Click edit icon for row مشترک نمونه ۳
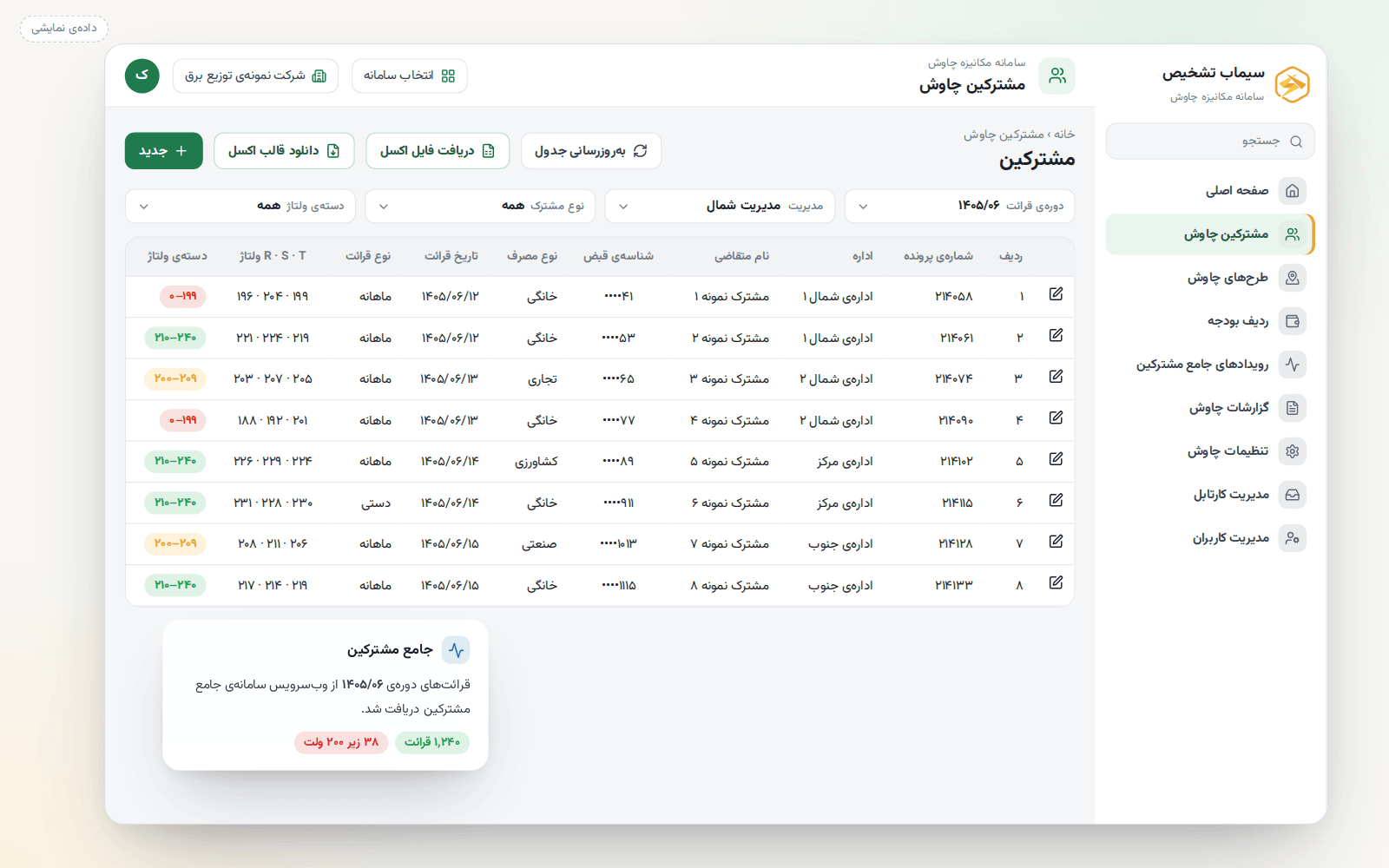 click(x=1056, y=377)
